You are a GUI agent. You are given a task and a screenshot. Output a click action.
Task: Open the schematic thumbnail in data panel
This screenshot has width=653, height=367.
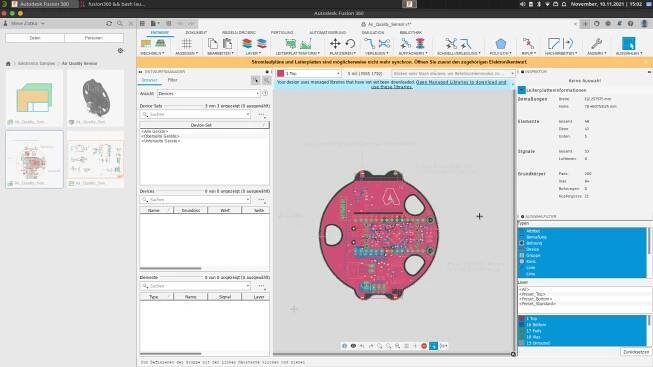point(95,160)
